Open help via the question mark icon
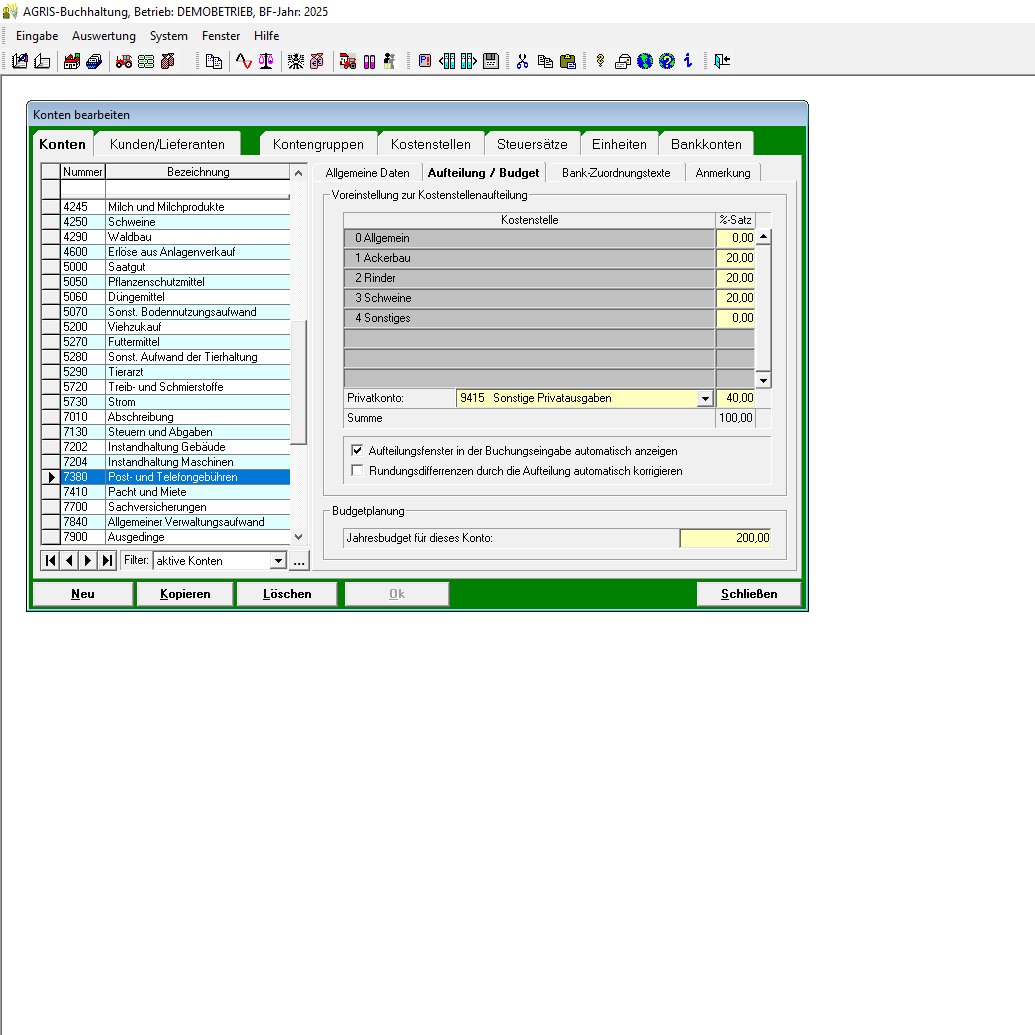 (666, 61)
